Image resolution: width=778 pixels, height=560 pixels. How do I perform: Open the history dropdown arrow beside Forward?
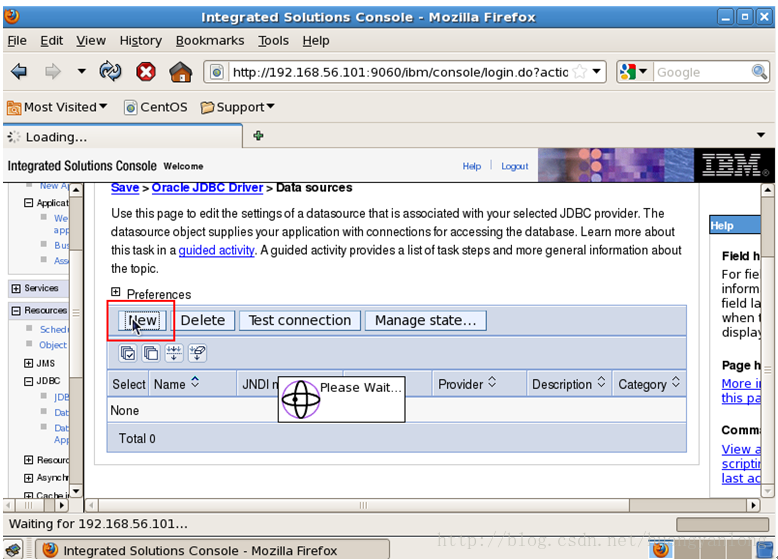click(x=81, y=71)
